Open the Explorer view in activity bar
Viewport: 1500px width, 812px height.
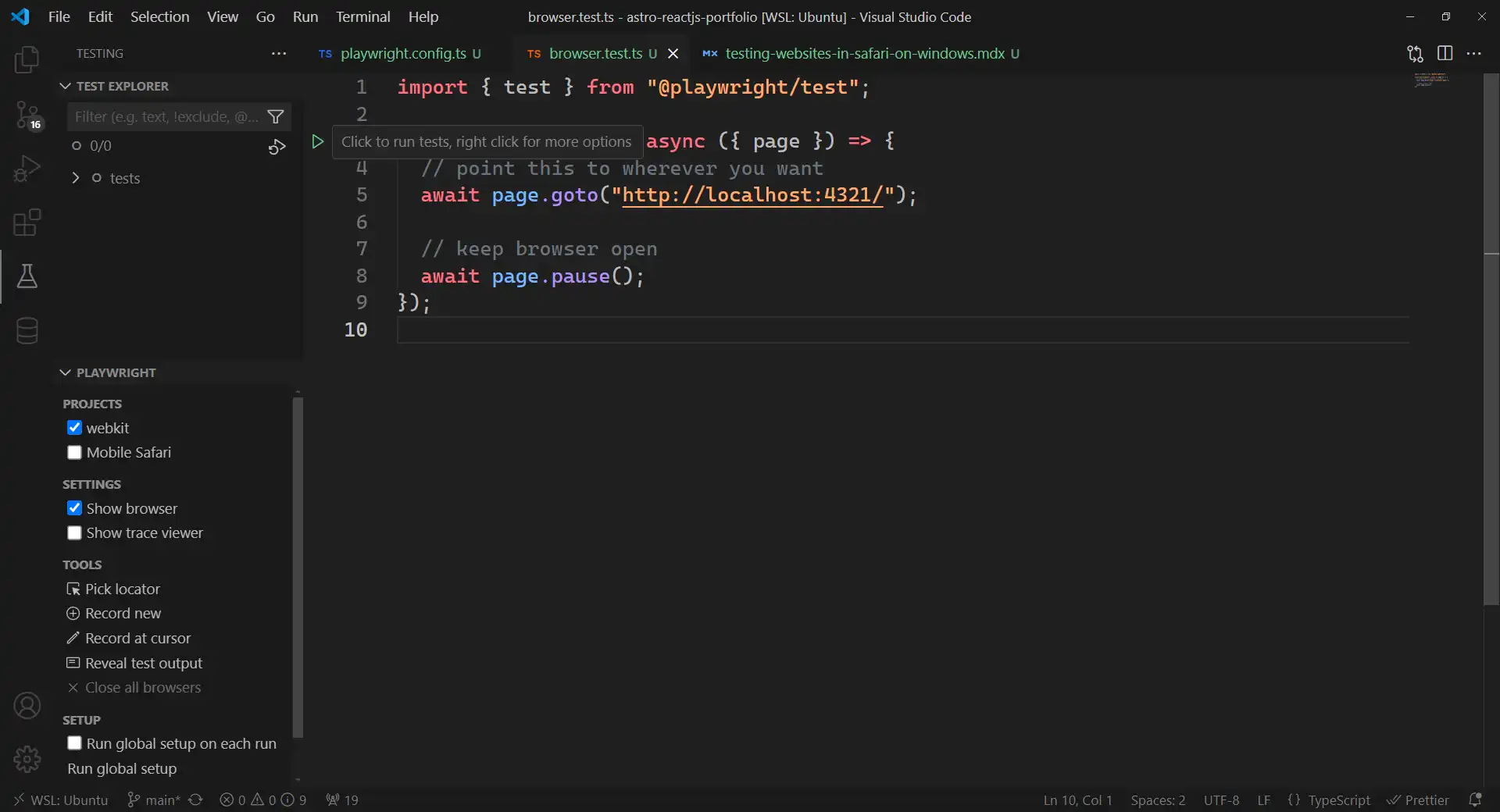tap(27, 59)
